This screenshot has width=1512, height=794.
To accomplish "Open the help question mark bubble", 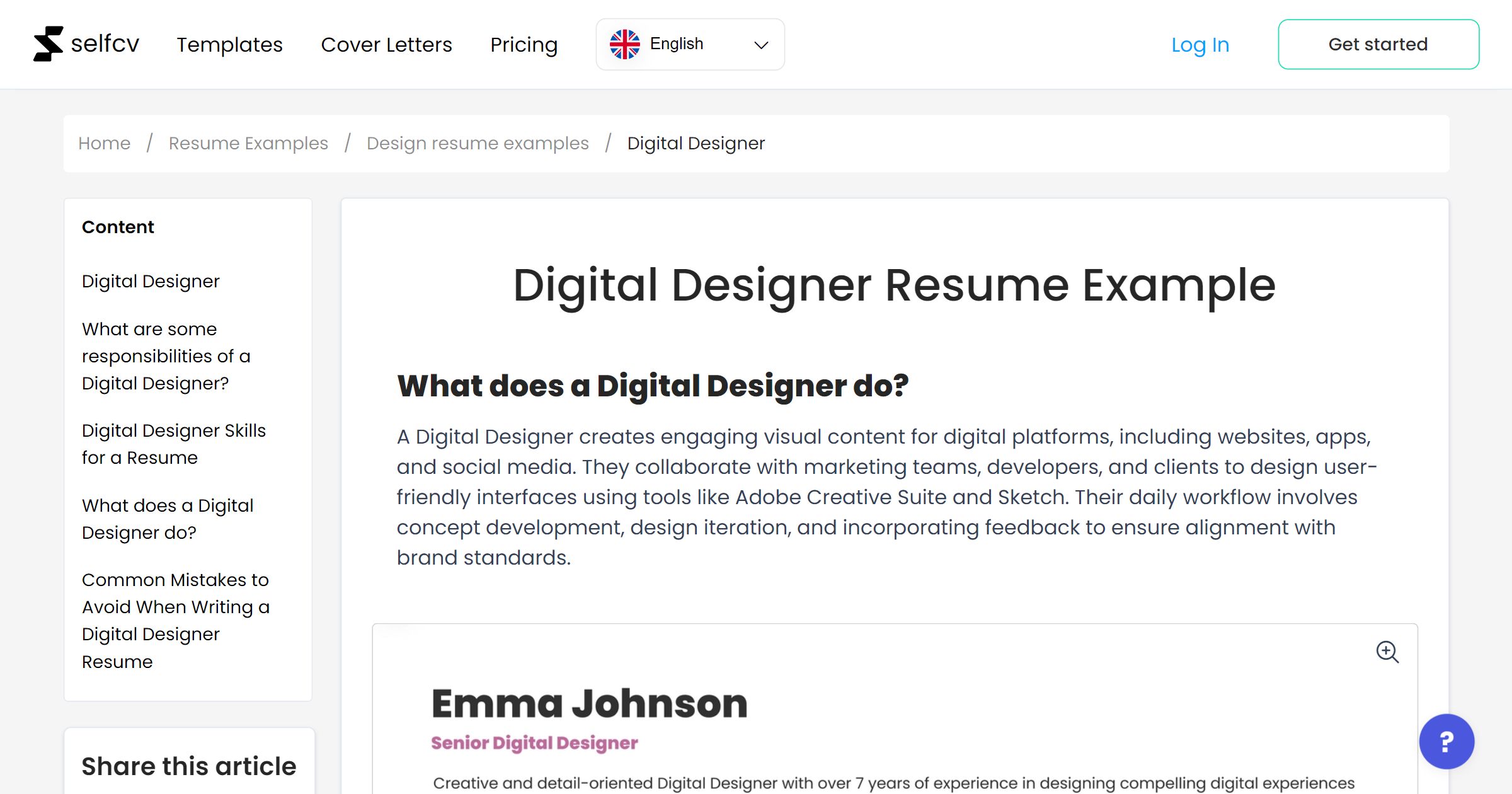I will pos(1446,742).
